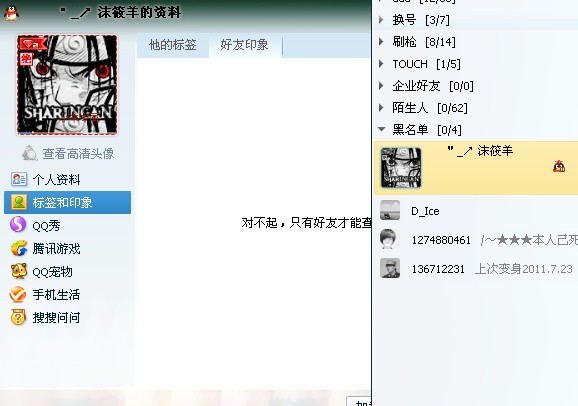
Task: Select contact 136712231
Action: (476, 269)
